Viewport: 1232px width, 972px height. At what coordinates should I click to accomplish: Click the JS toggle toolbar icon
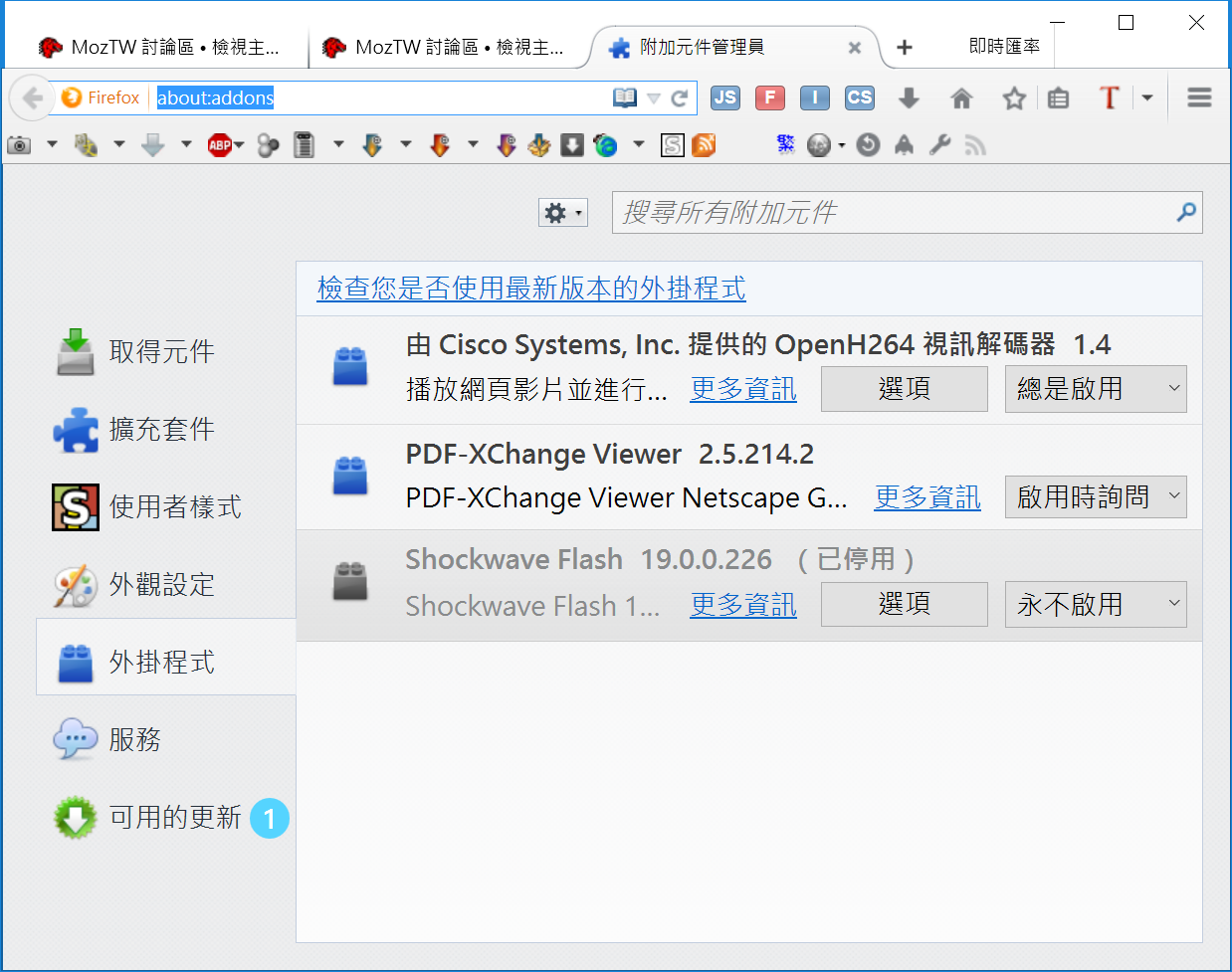(725, 97)
